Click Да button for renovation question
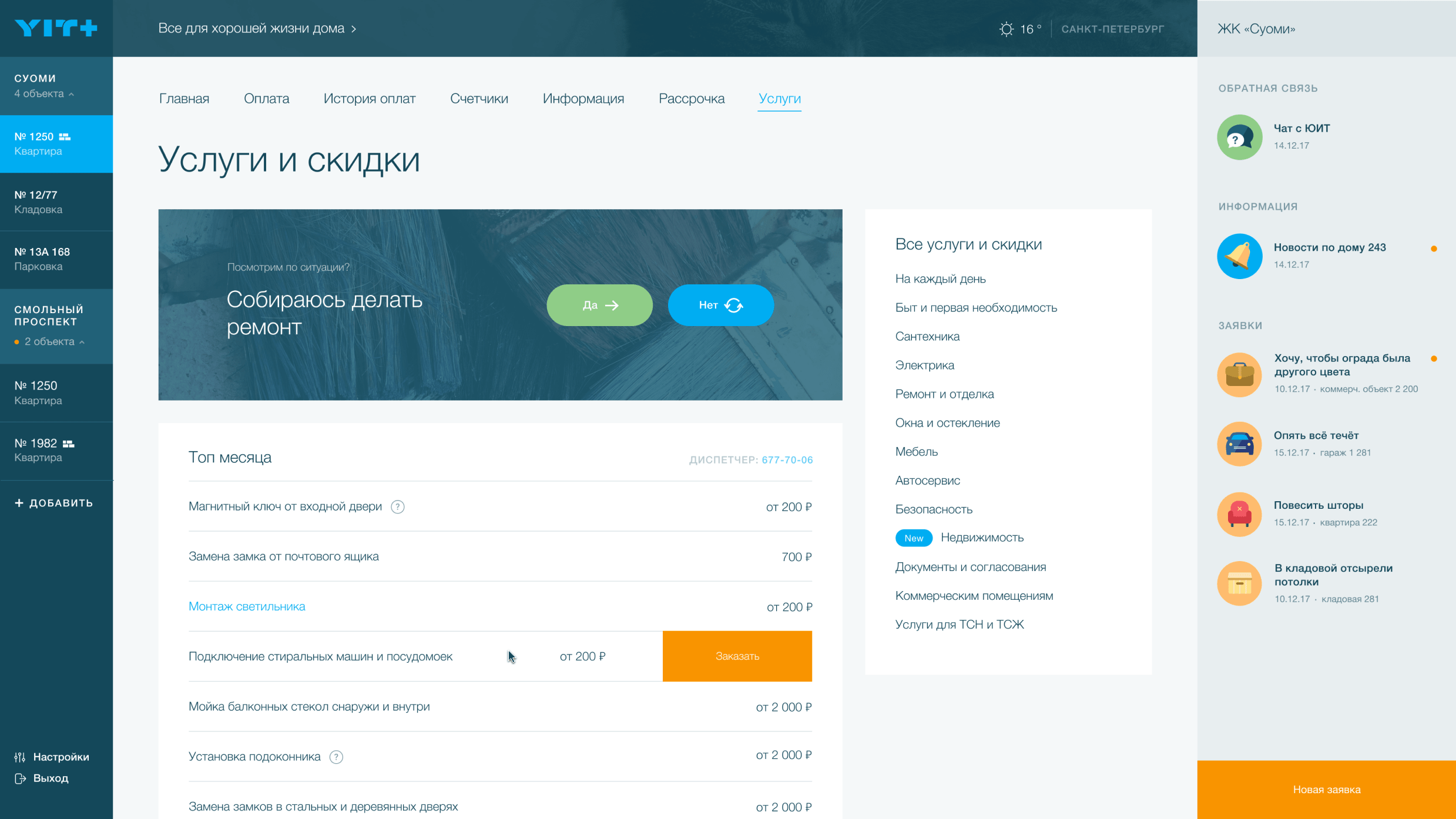Image resolution: width=1456 pixels, height=819 pixels. [x=599, y=304]
